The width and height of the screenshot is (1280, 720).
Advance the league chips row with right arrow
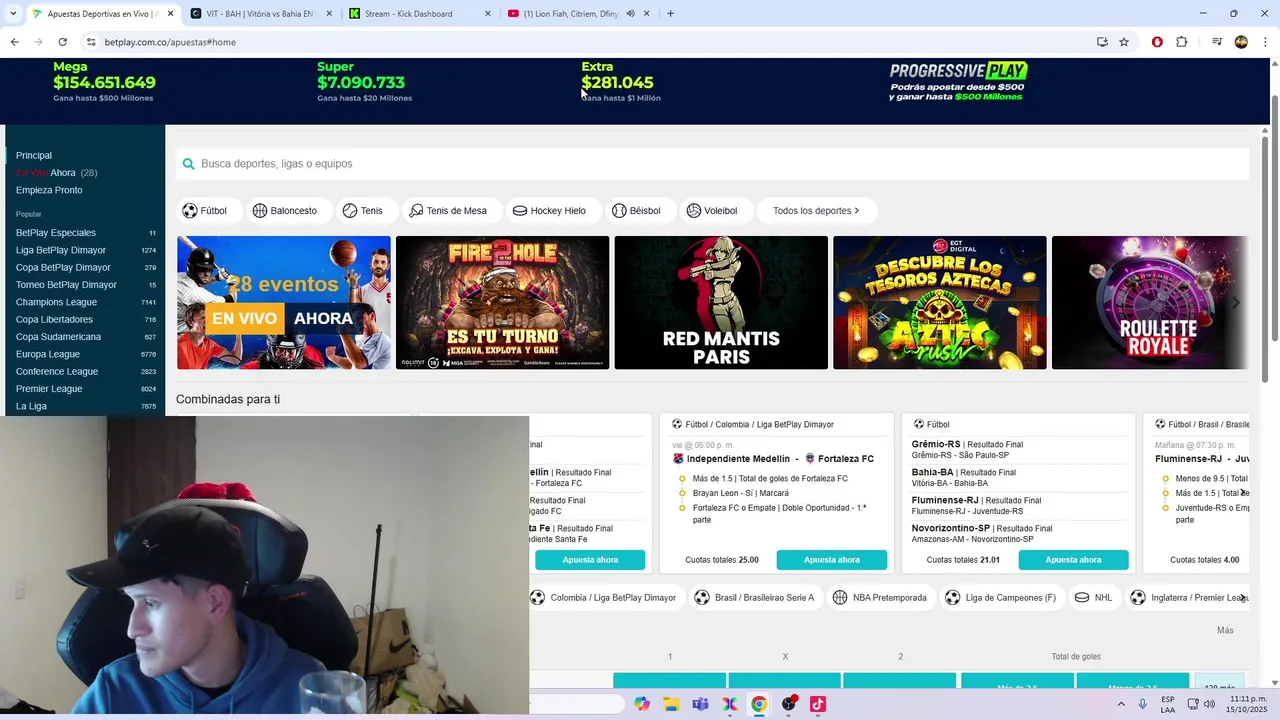coord(1242,598)
